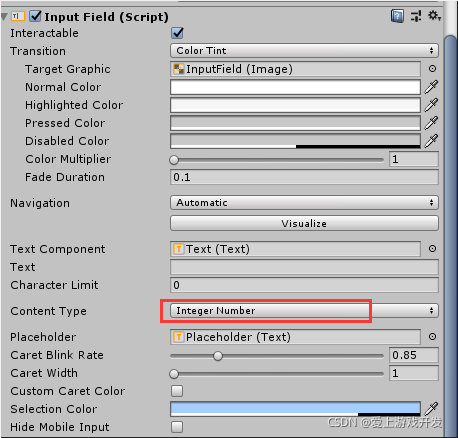
Task: Open the Content Type Integer Number dropdown
Action: click(x=304, y=311)
